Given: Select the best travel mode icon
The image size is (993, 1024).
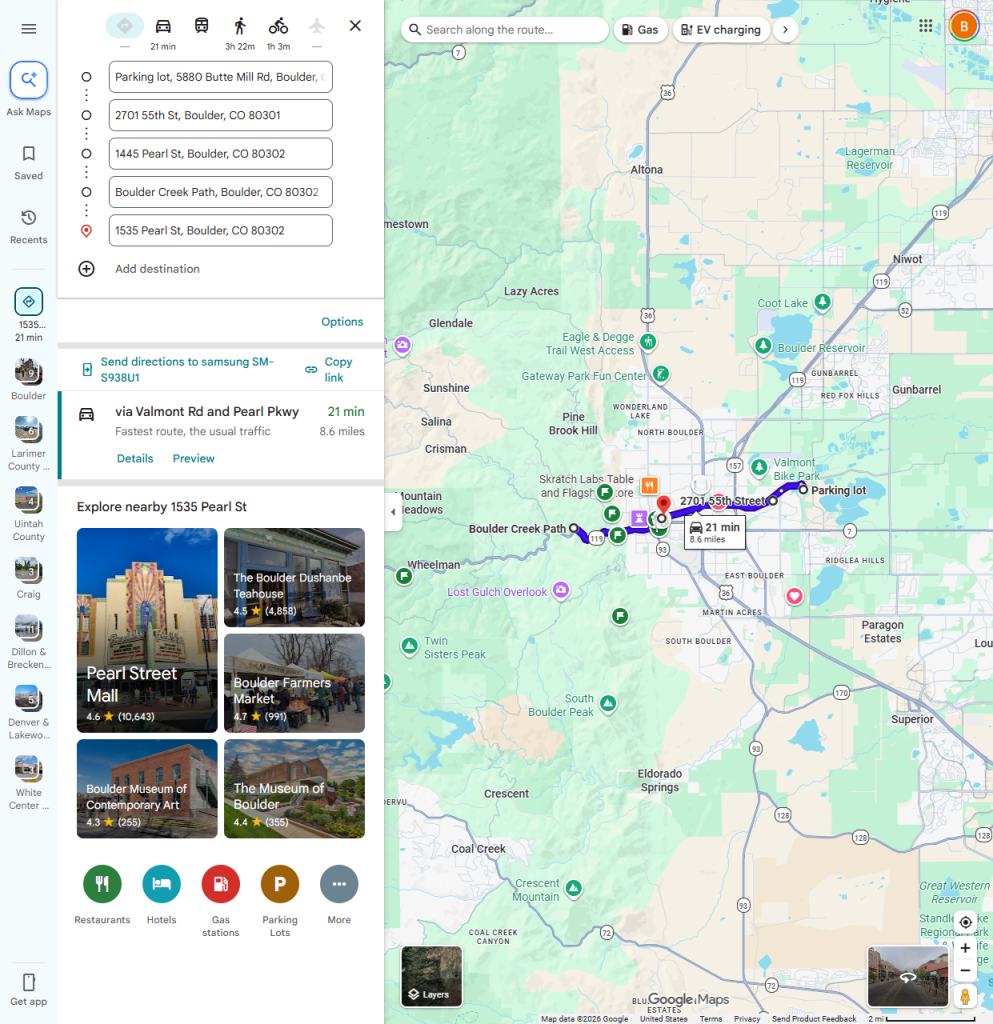Looking at the screenshot, I should [x=125, y=26].
